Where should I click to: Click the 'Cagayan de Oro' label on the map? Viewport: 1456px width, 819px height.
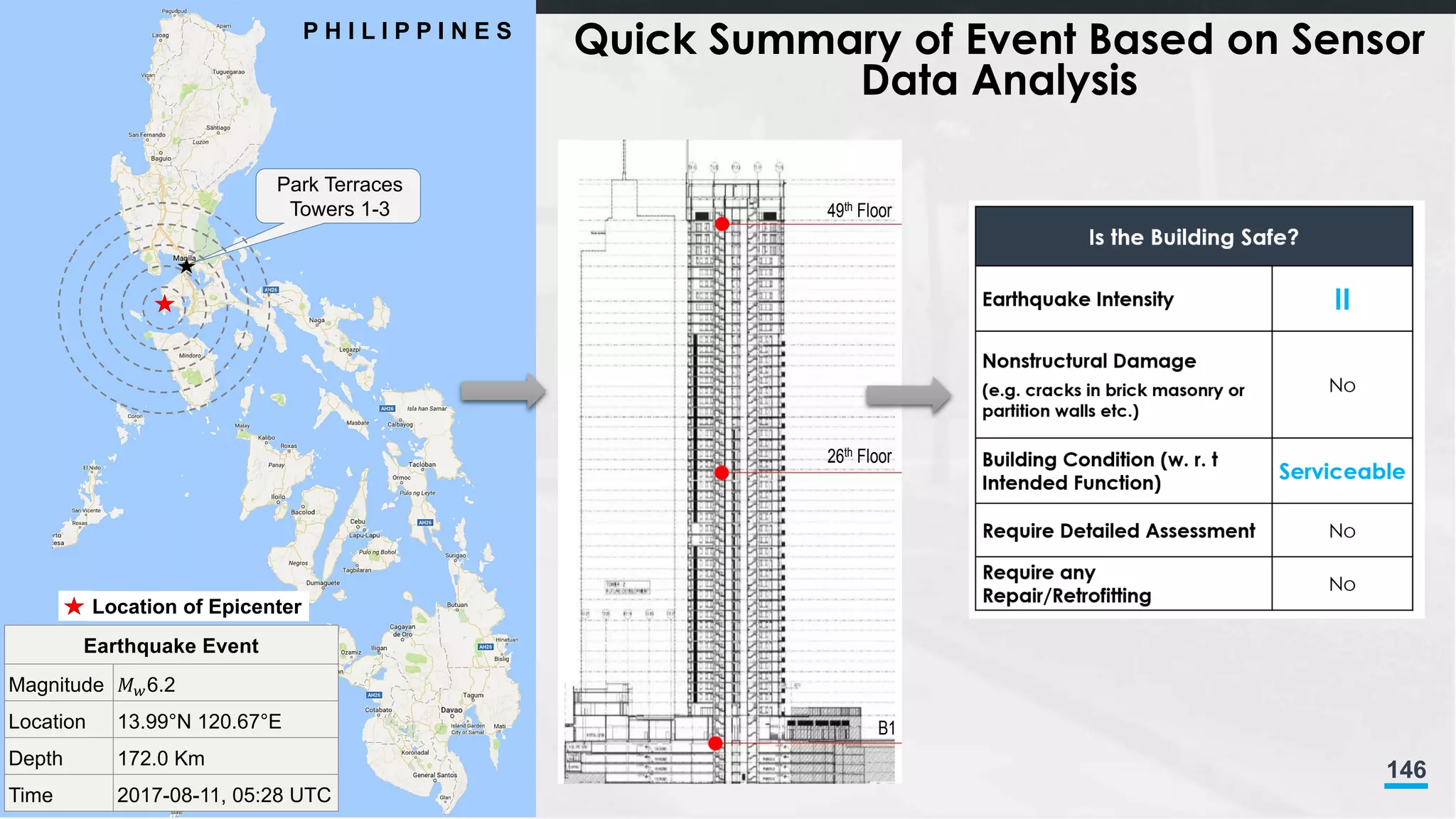click(x=402, y=631)
